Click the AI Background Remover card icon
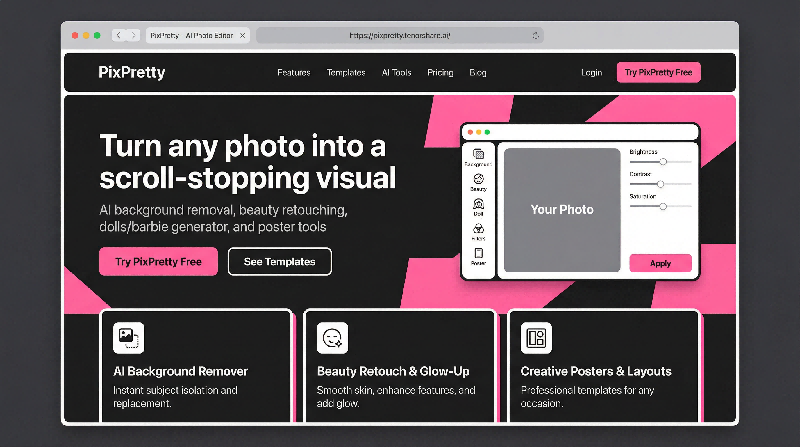This screenshot has width=800, height=447. [128, 338]
